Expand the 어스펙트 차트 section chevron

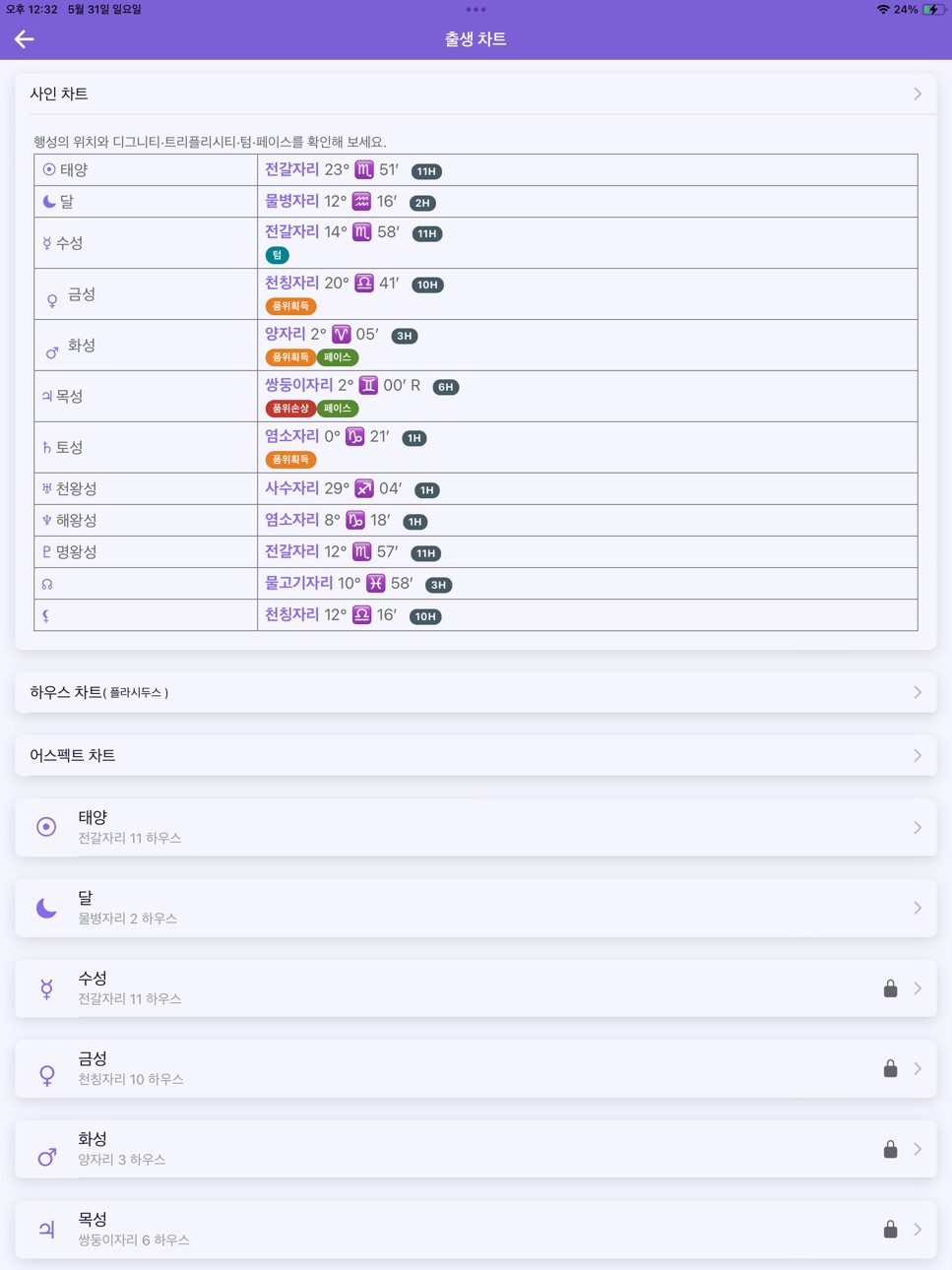(x=918, y=755)
